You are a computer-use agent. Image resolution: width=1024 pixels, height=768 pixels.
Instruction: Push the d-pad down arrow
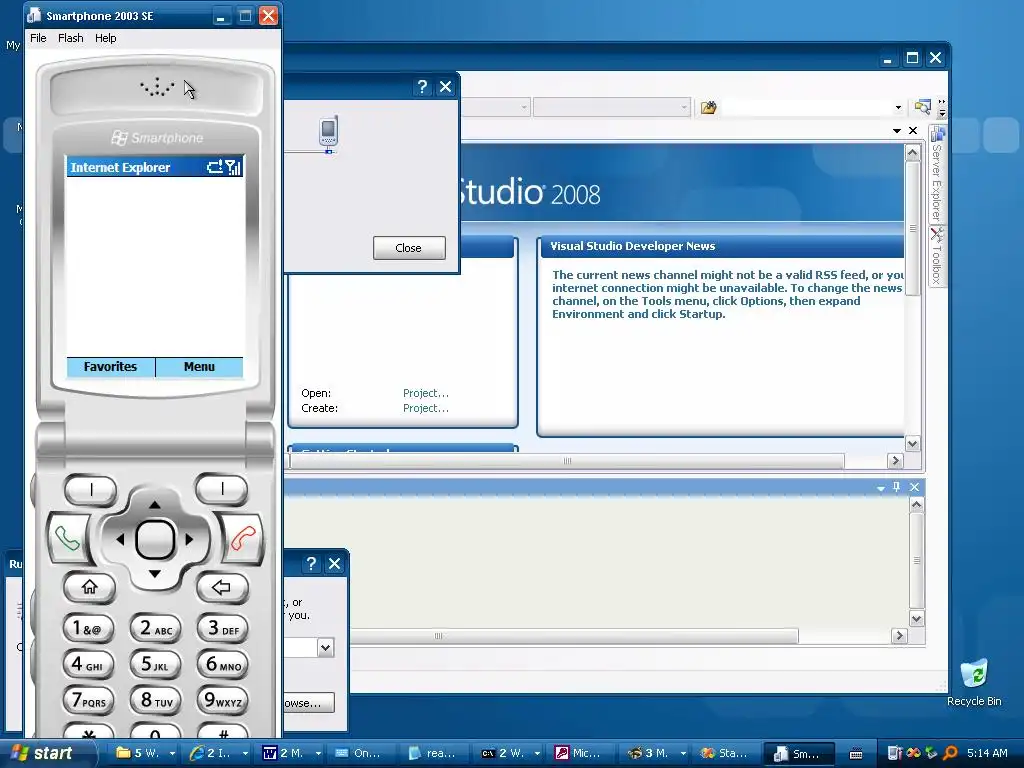point(155,574)
